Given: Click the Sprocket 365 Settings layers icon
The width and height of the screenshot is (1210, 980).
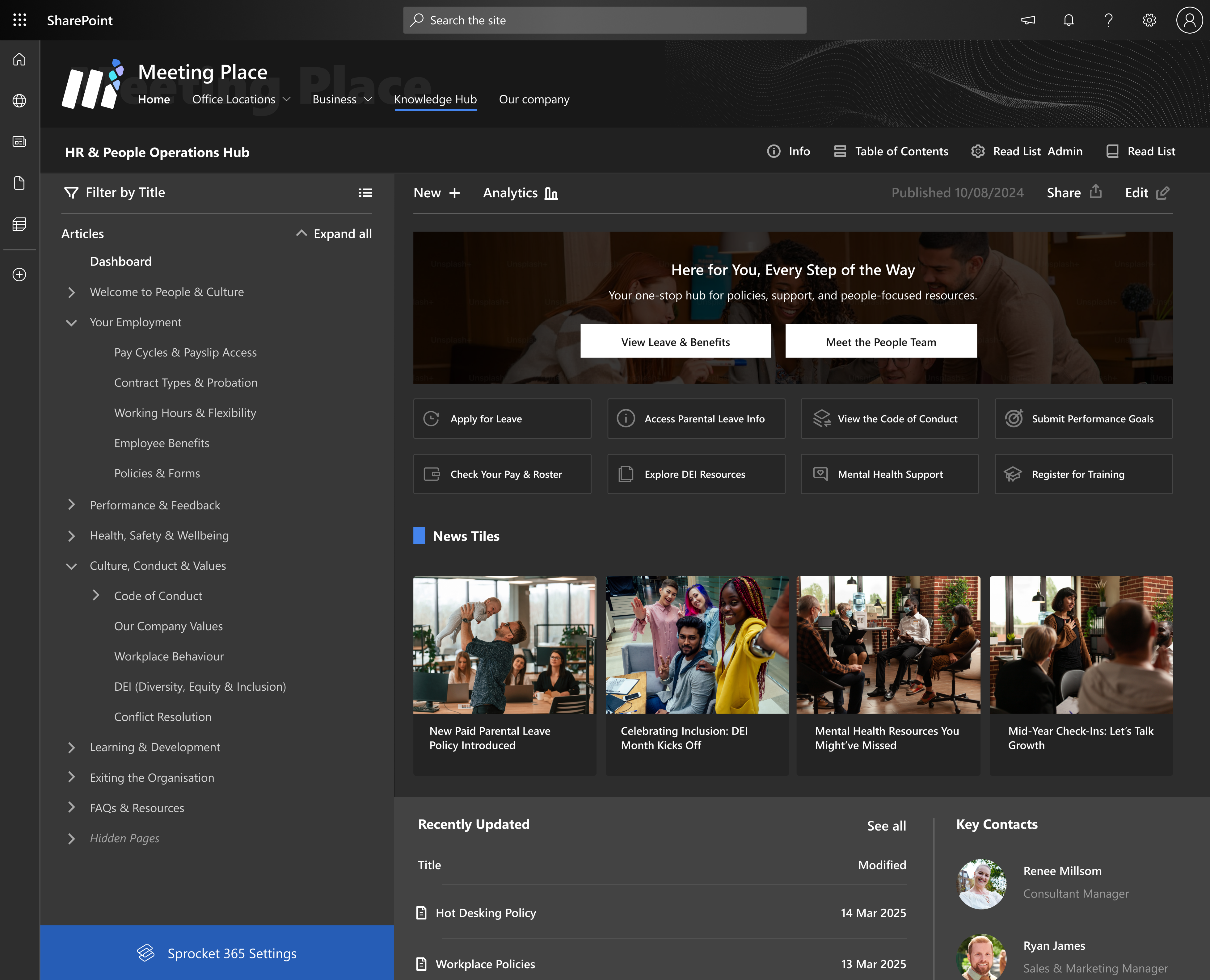Looking at the screenshot, I should coord(146,953).
